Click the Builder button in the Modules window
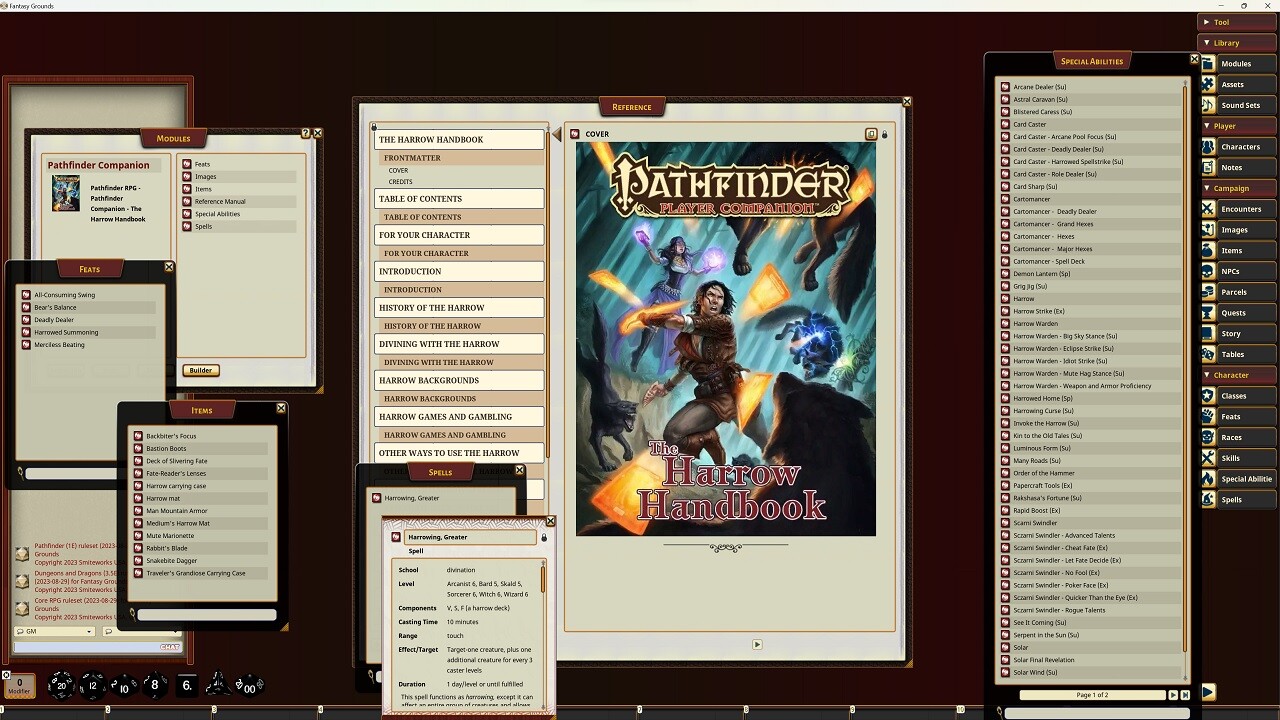Viewport: 1280px width, 720px height. [200, 370]
